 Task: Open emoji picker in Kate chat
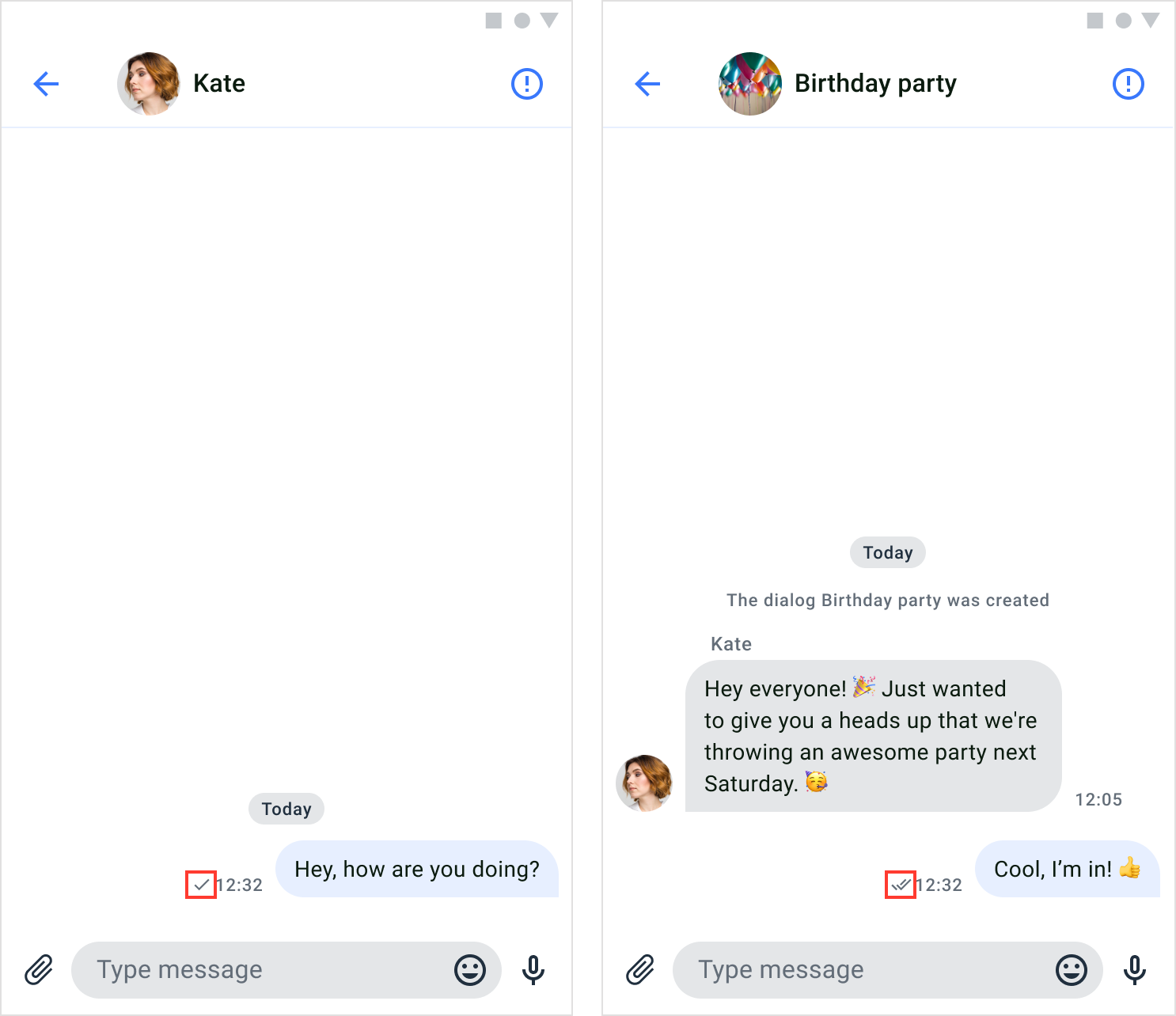(x=470, y=969)
